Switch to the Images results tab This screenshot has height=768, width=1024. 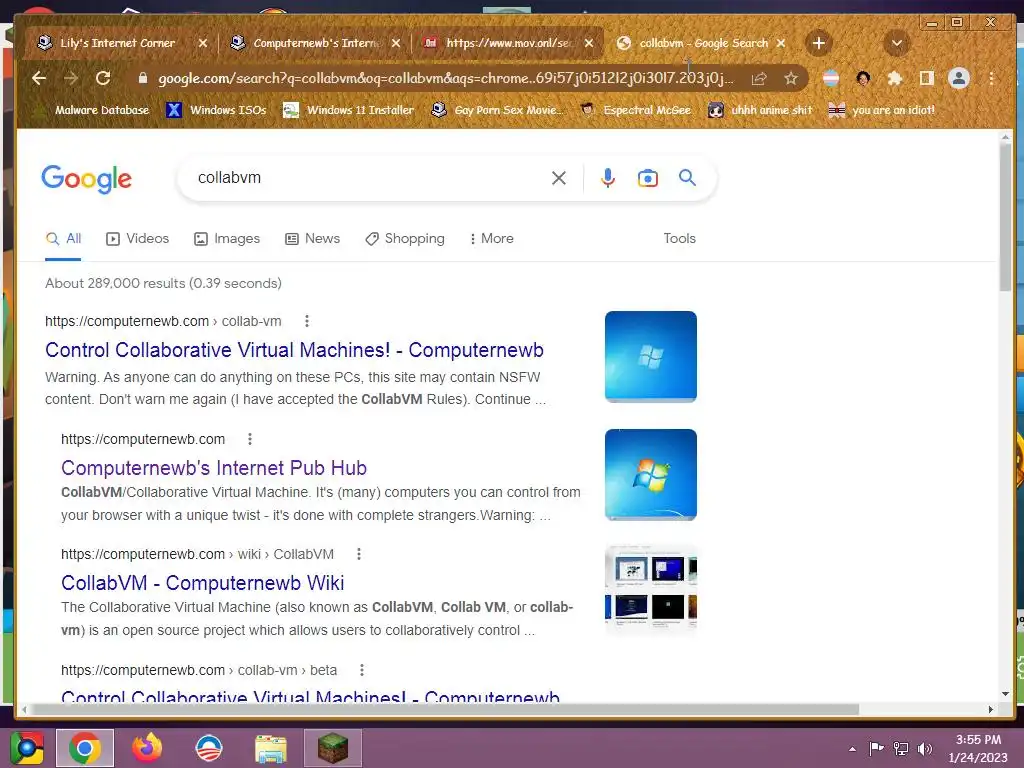coord(227,238)
